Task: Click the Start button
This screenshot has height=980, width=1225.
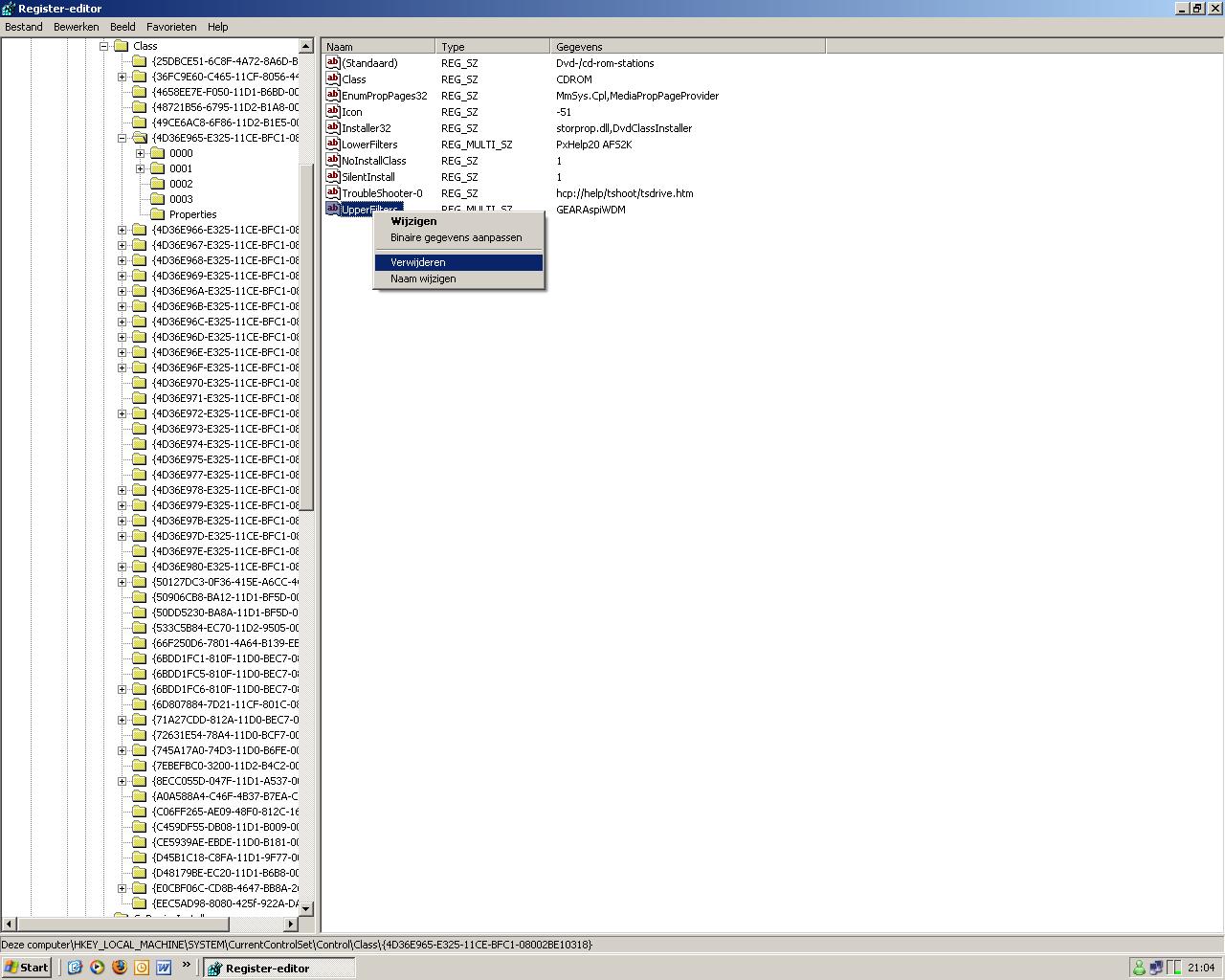Action: pos(26,968)
